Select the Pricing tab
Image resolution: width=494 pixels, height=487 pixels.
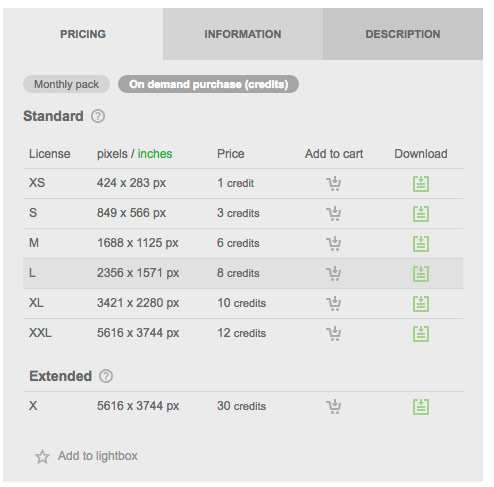click(x=83, y=34)
